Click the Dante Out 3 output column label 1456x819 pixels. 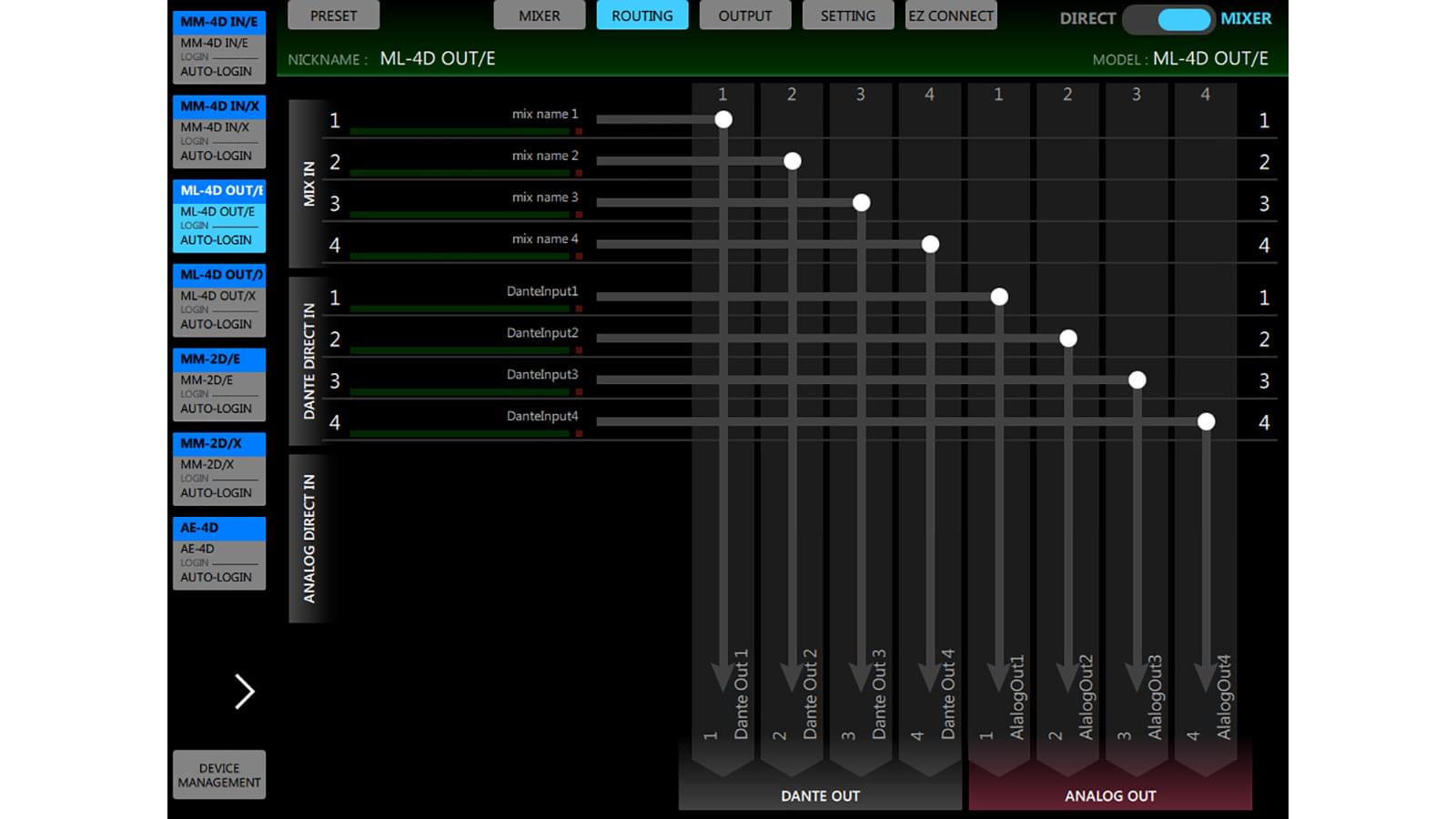point(879,693)
